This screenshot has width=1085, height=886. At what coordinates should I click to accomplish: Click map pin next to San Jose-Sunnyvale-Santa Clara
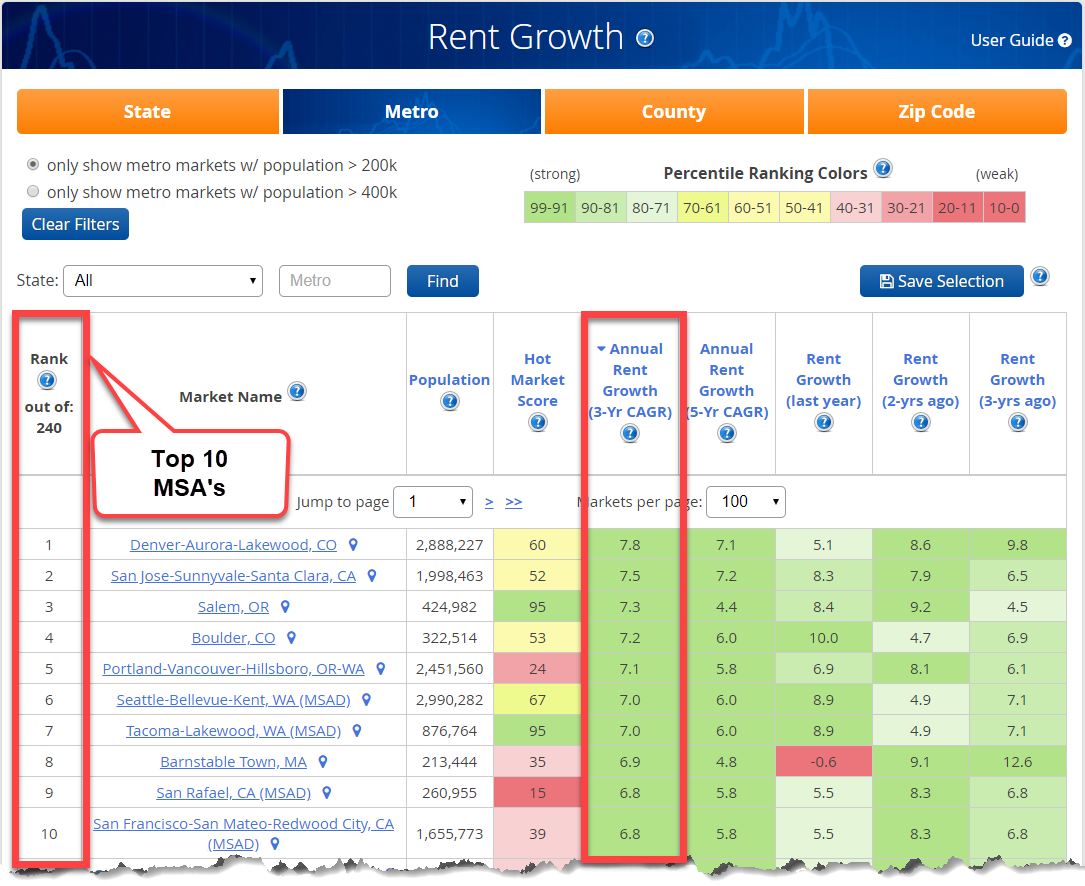[x=372, y=576]
